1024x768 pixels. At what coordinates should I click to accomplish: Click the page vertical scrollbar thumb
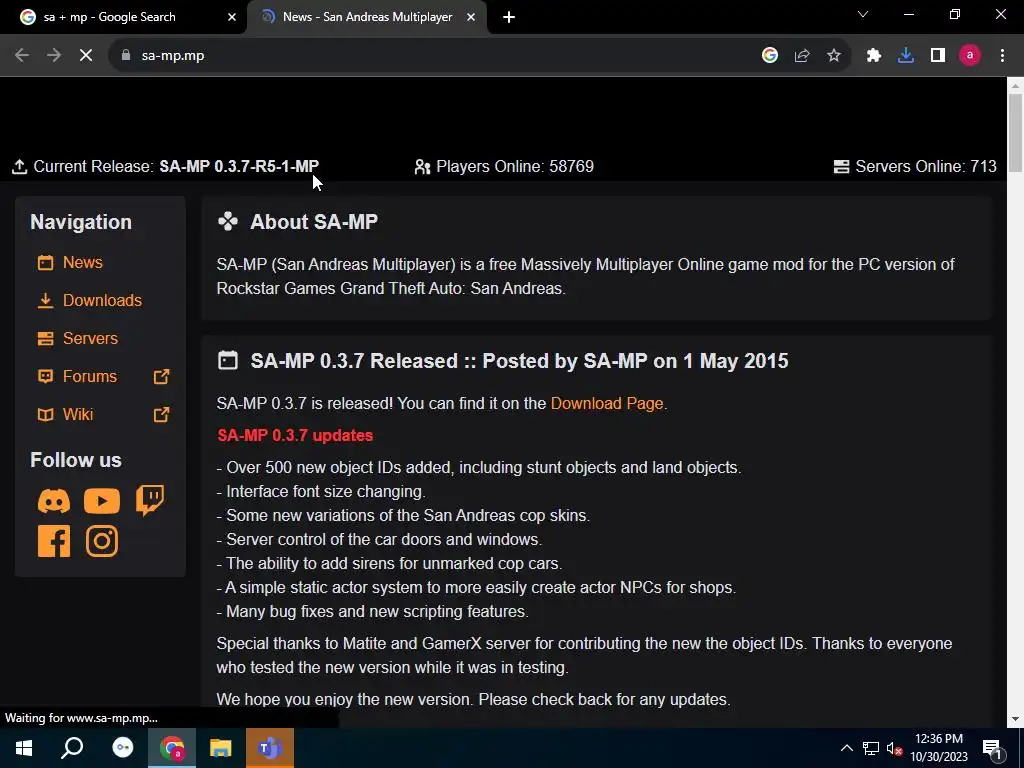[x=1015, y=133]
